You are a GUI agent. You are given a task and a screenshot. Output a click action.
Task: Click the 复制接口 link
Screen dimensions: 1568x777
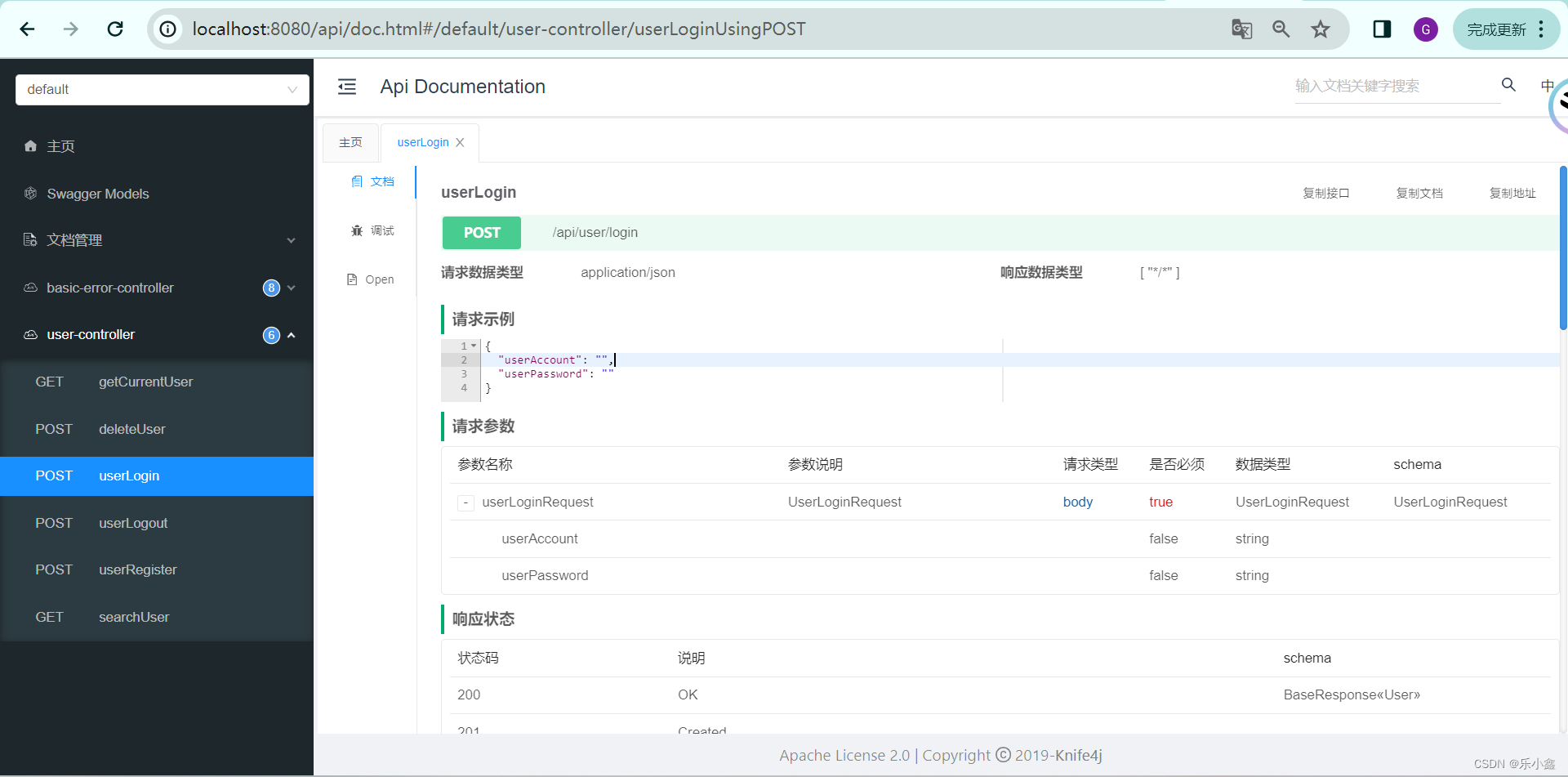[x=1325, y=193]
